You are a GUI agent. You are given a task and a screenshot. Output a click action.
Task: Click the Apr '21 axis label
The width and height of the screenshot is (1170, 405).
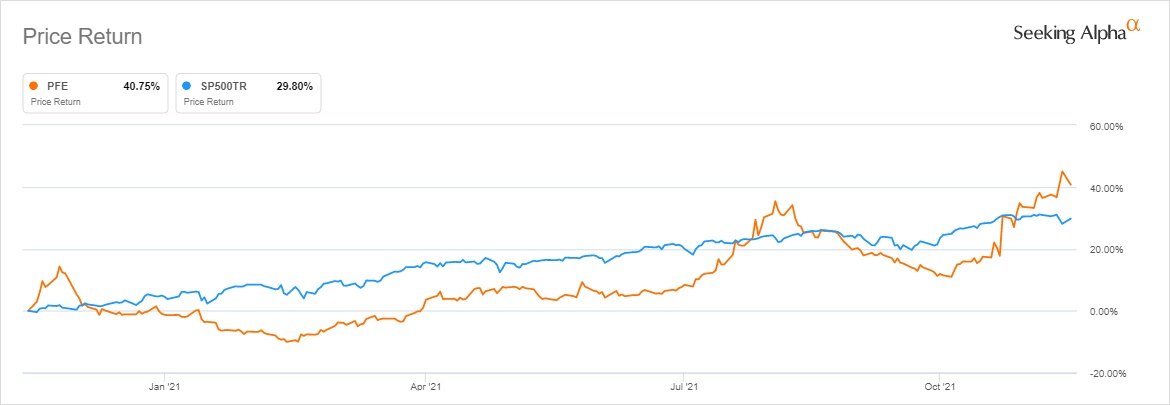point(426,382)
